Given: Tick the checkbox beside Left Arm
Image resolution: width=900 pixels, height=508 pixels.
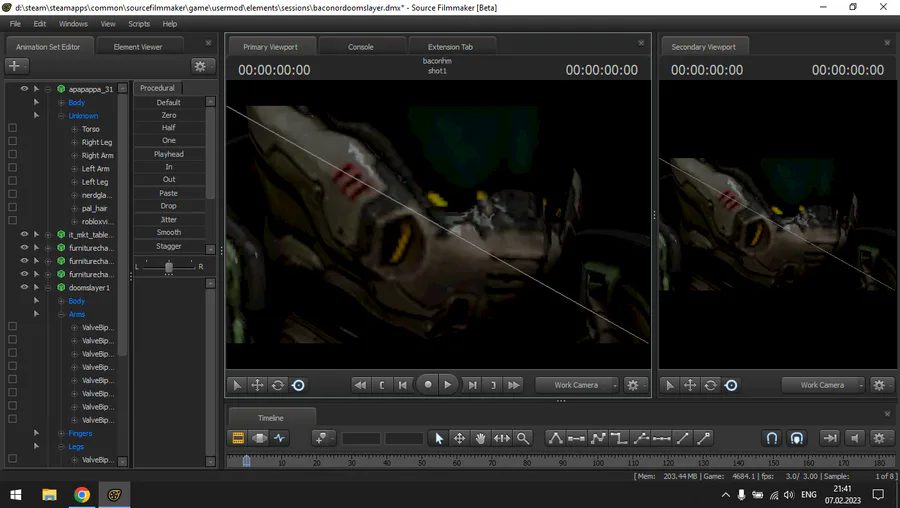Looking at the screenshot, I should (13, 168).
